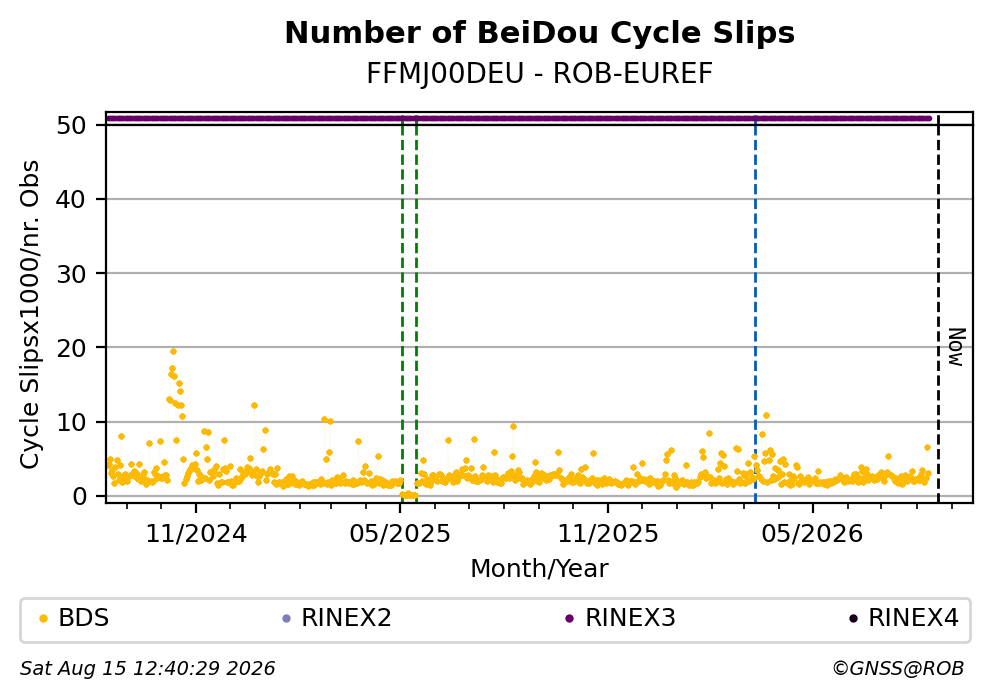Viewport: 992px width, 699px height.
Task: Click the blue dashed vertical marker line
Action: tap(755, 310)
